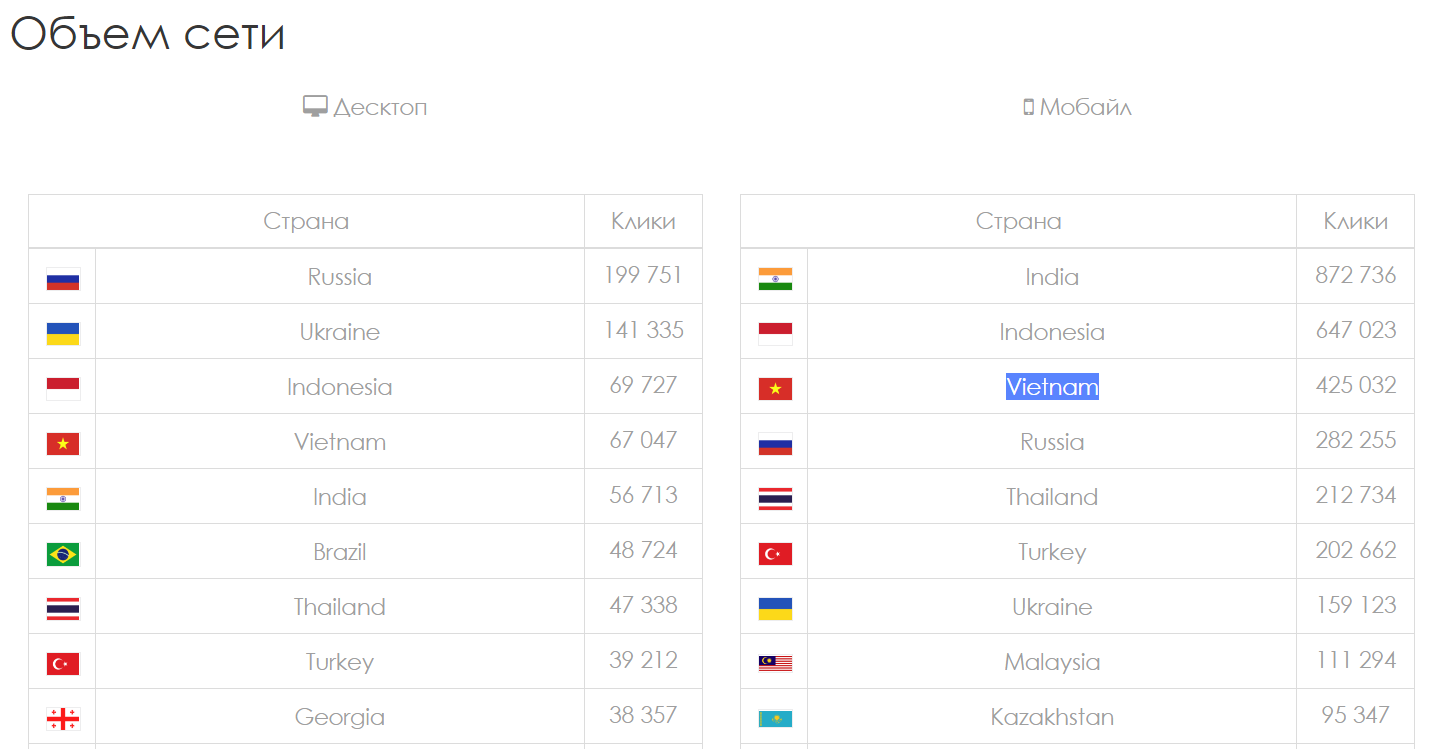
Task: Select the Десктоп heading label
Action: (x=380, y=107)
